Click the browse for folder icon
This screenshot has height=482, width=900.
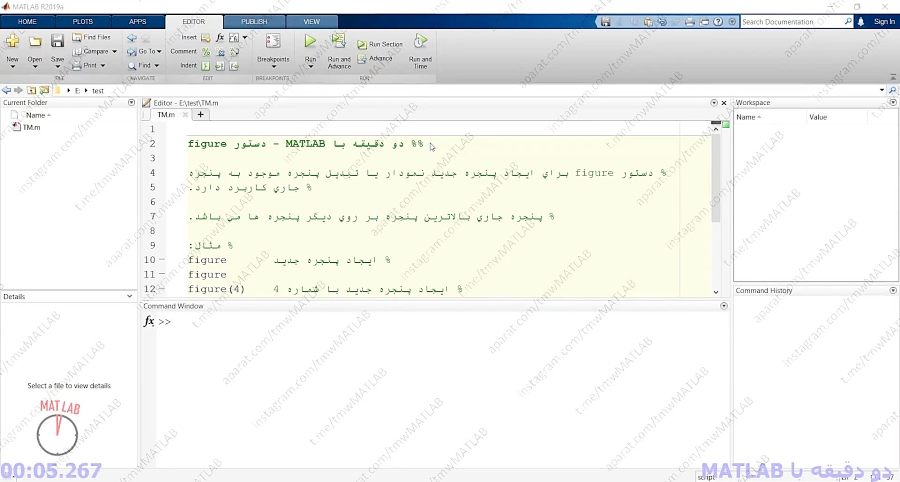(x=44, y=91)
